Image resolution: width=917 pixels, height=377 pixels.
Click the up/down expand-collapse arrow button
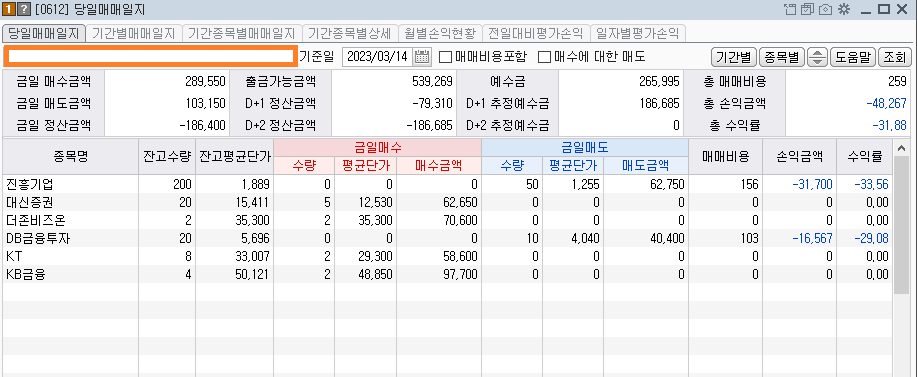pos(817,57)
